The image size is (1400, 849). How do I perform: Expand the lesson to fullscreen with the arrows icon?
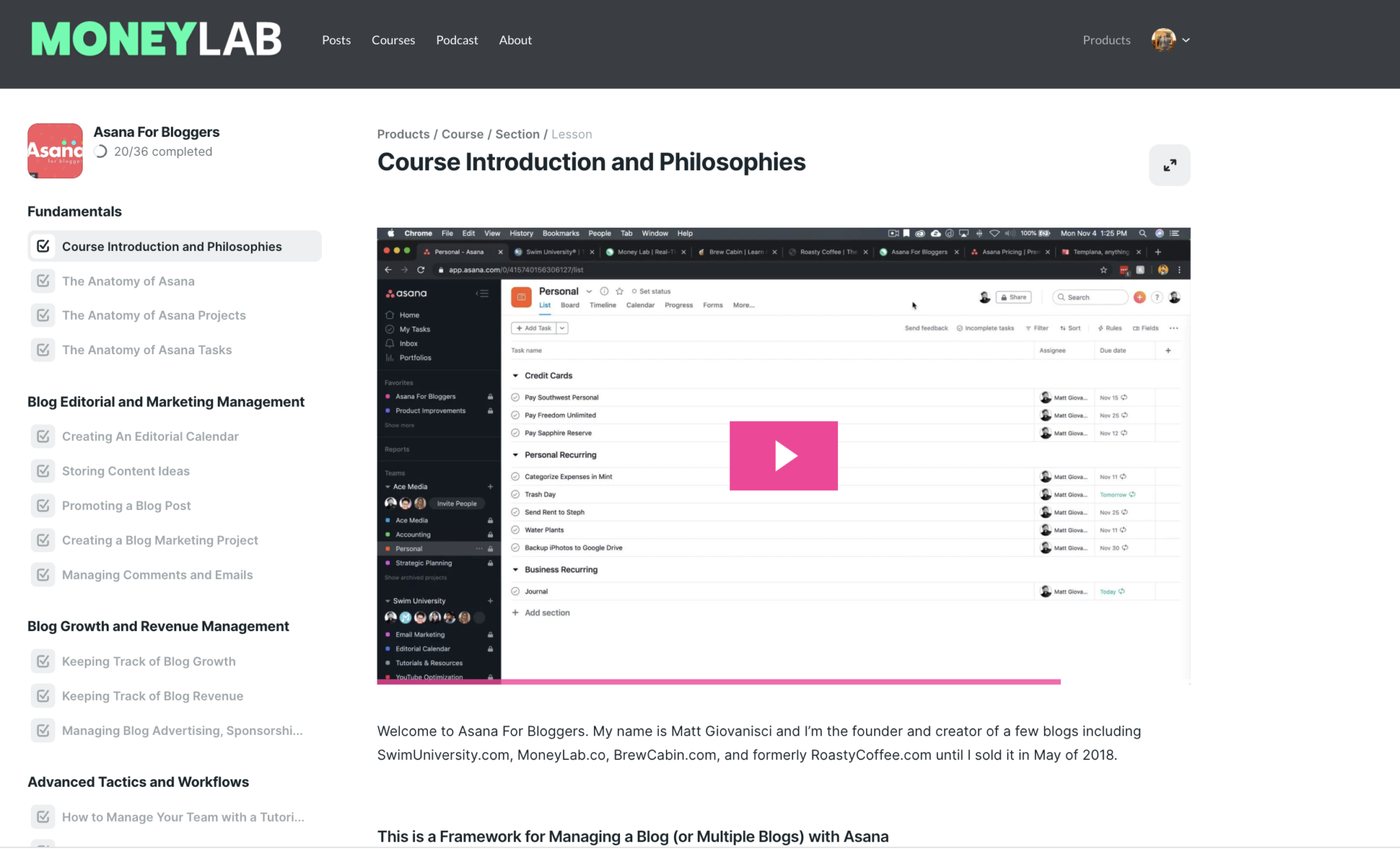(x=1169, y=165)
